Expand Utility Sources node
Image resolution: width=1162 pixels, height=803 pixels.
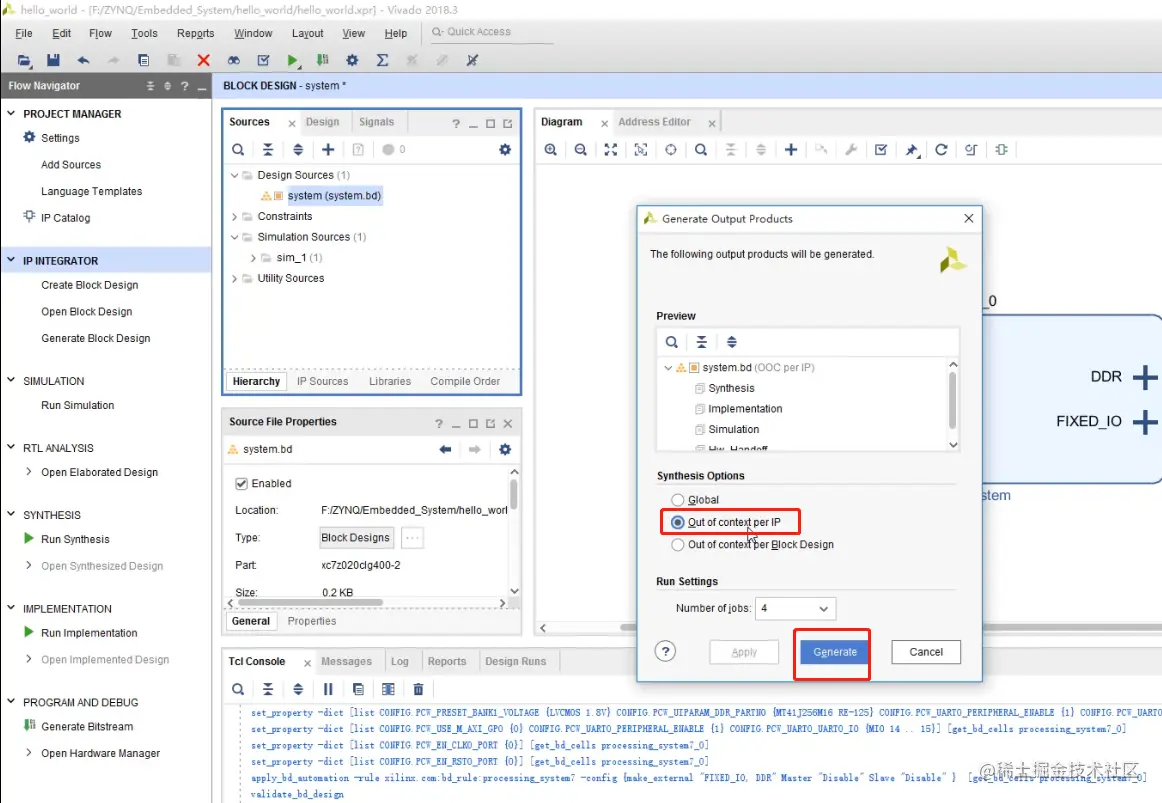tap(234, 279)
